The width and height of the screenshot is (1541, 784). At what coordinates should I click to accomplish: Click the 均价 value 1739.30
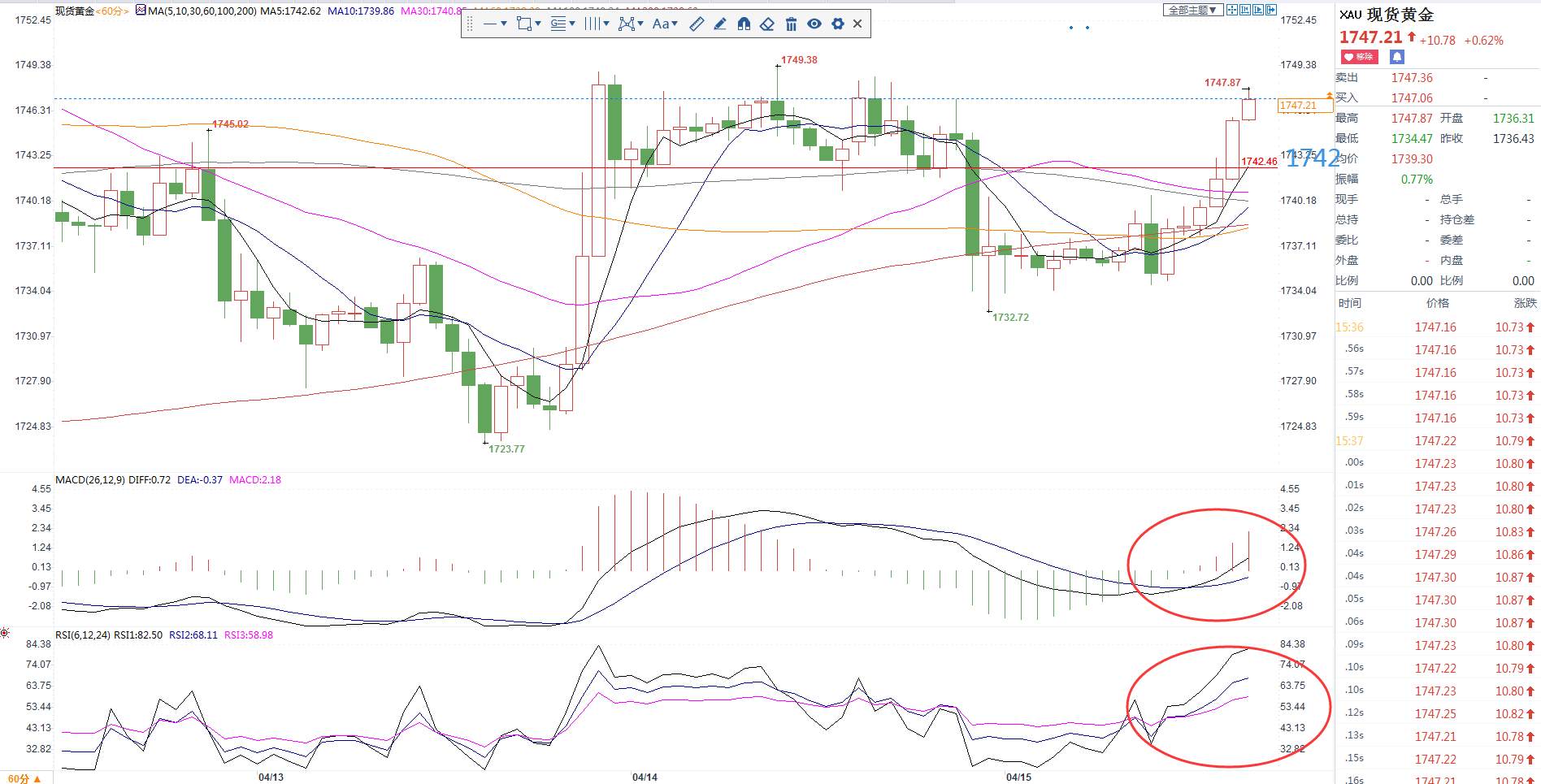point(1412,159)
